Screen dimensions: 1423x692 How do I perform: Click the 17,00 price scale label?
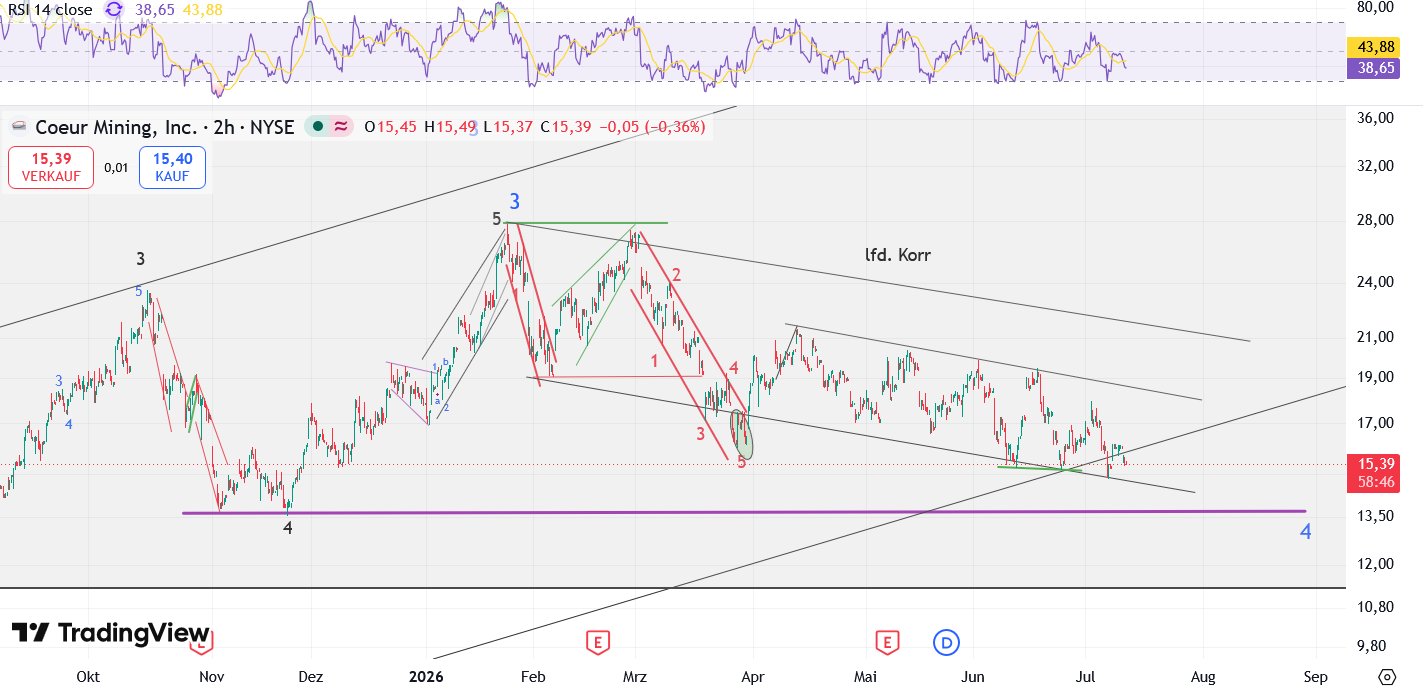1376,423
